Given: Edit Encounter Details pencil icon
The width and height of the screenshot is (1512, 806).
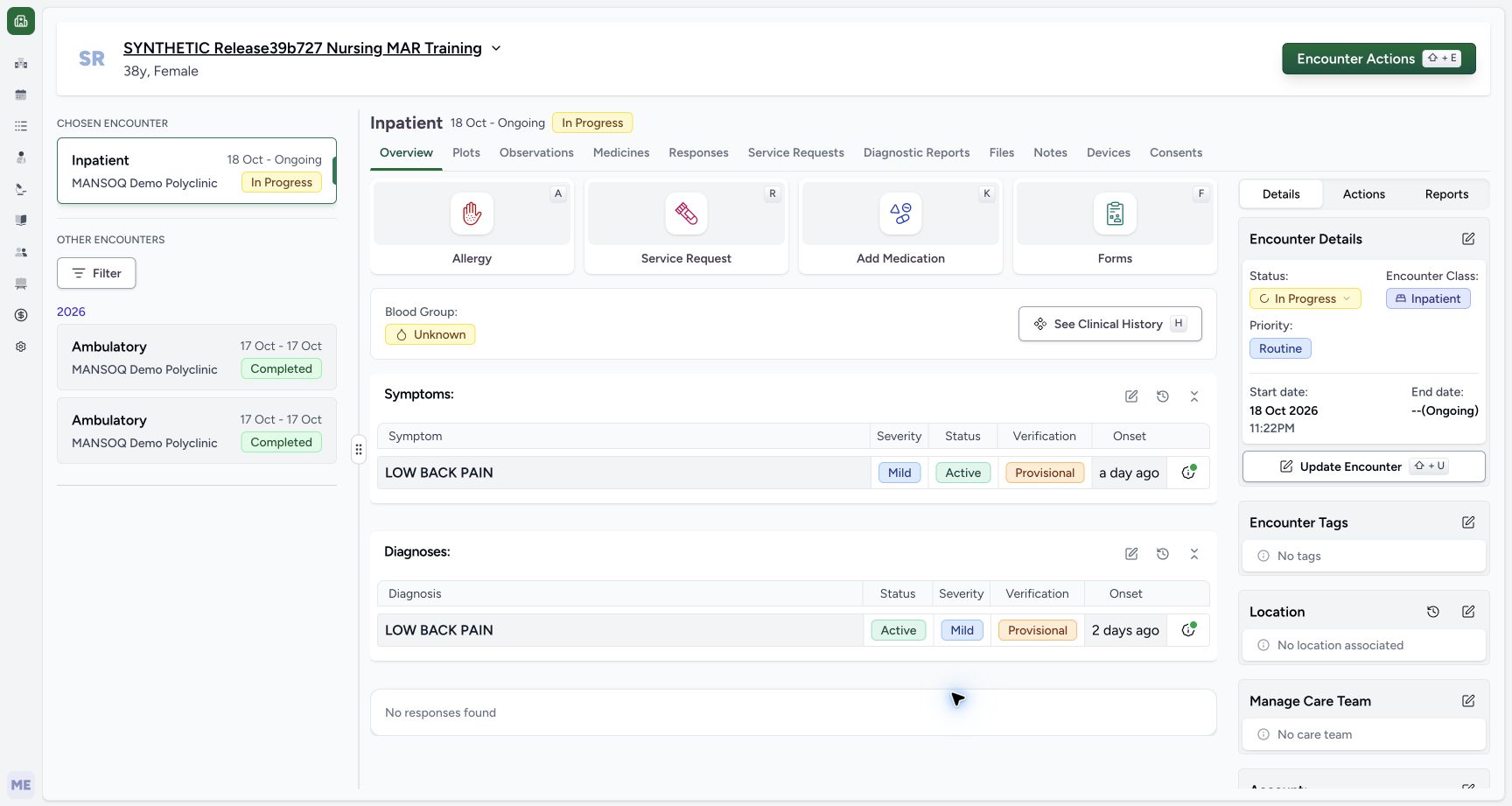Looking at the screenshot, I should (1468, 239).
